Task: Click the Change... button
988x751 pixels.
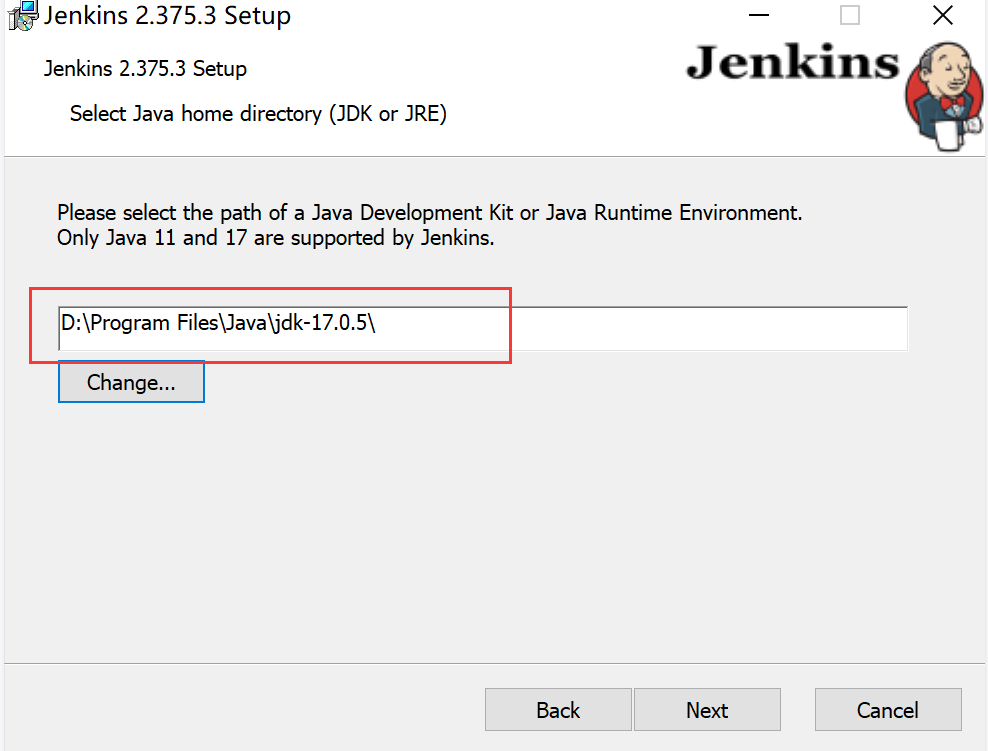Action: (x=131, y=382)
